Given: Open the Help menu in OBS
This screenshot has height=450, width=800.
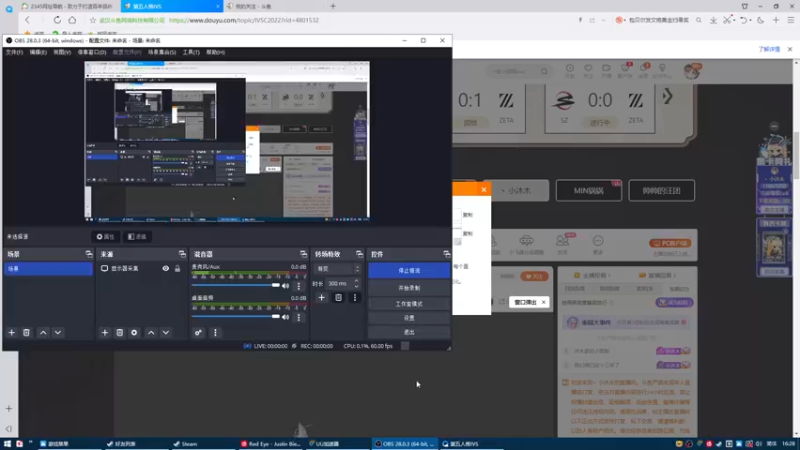Looking at the screenshot, I should [x=215, y=52].
